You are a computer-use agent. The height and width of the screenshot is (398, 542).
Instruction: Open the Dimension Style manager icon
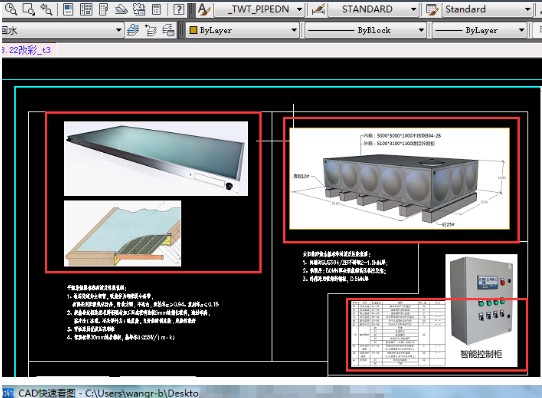click(318, 10)
